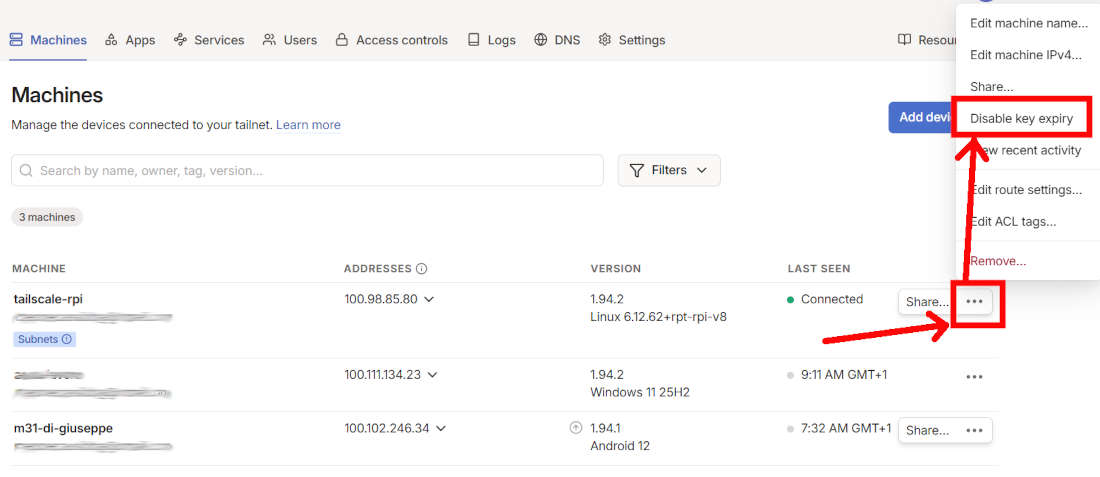
Task: Click the 3 machines count badge
Action: (x=47, y=217)
